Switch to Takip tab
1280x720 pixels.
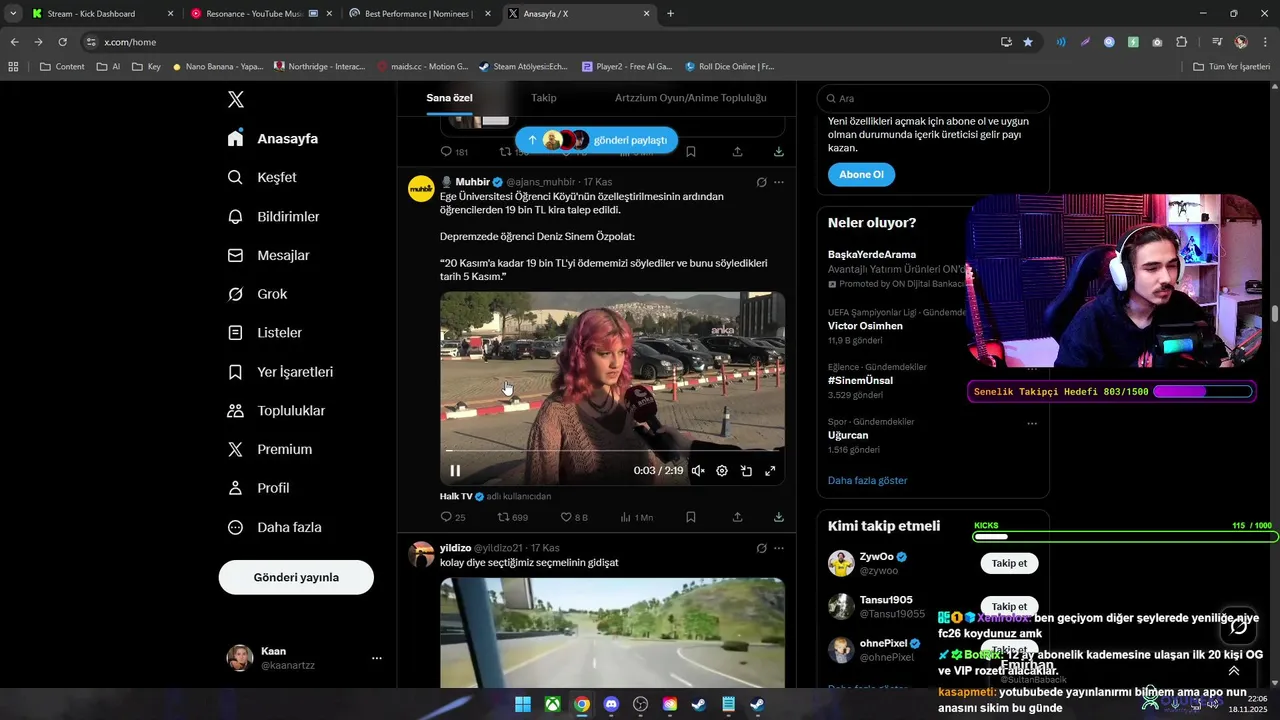click(x=544, y=98)
